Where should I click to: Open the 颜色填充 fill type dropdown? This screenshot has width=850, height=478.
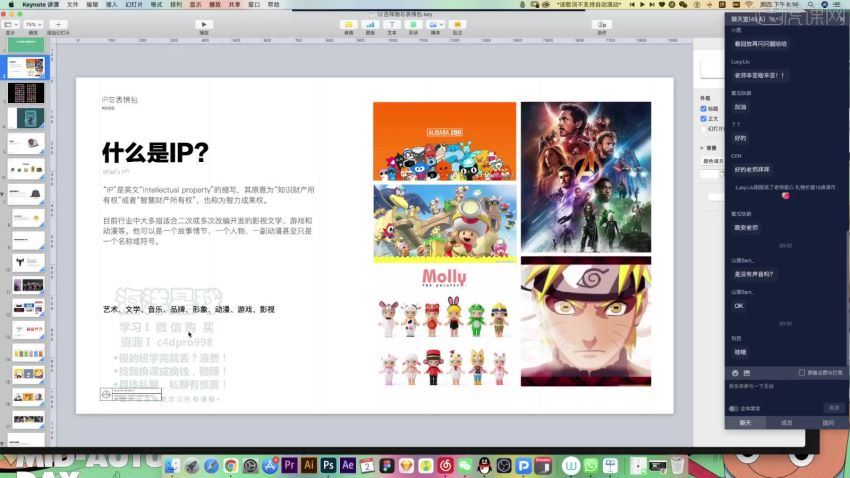712,161
